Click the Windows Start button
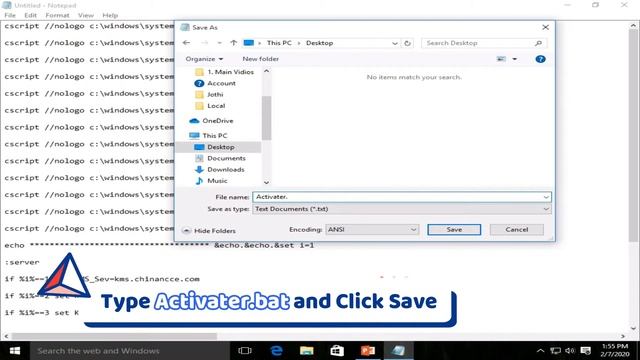Screen dimensions: 640x360 tap(15, 351)
